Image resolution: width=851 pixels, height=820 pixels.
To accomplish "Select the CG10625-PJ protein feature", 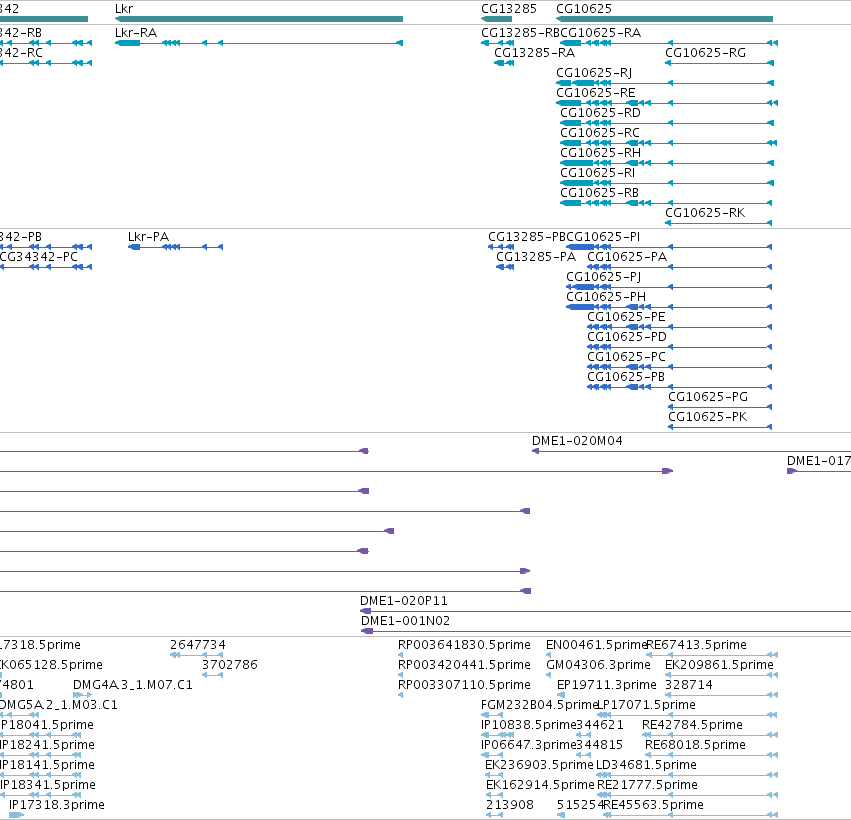I will coord(669,287).
